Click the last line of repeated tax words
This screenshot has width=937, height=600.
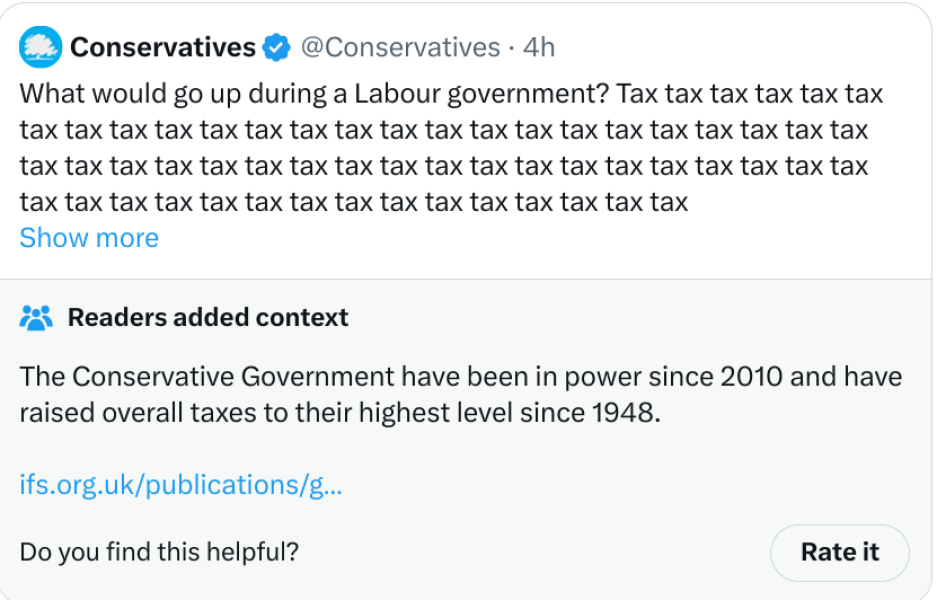(x=354, y=202)
